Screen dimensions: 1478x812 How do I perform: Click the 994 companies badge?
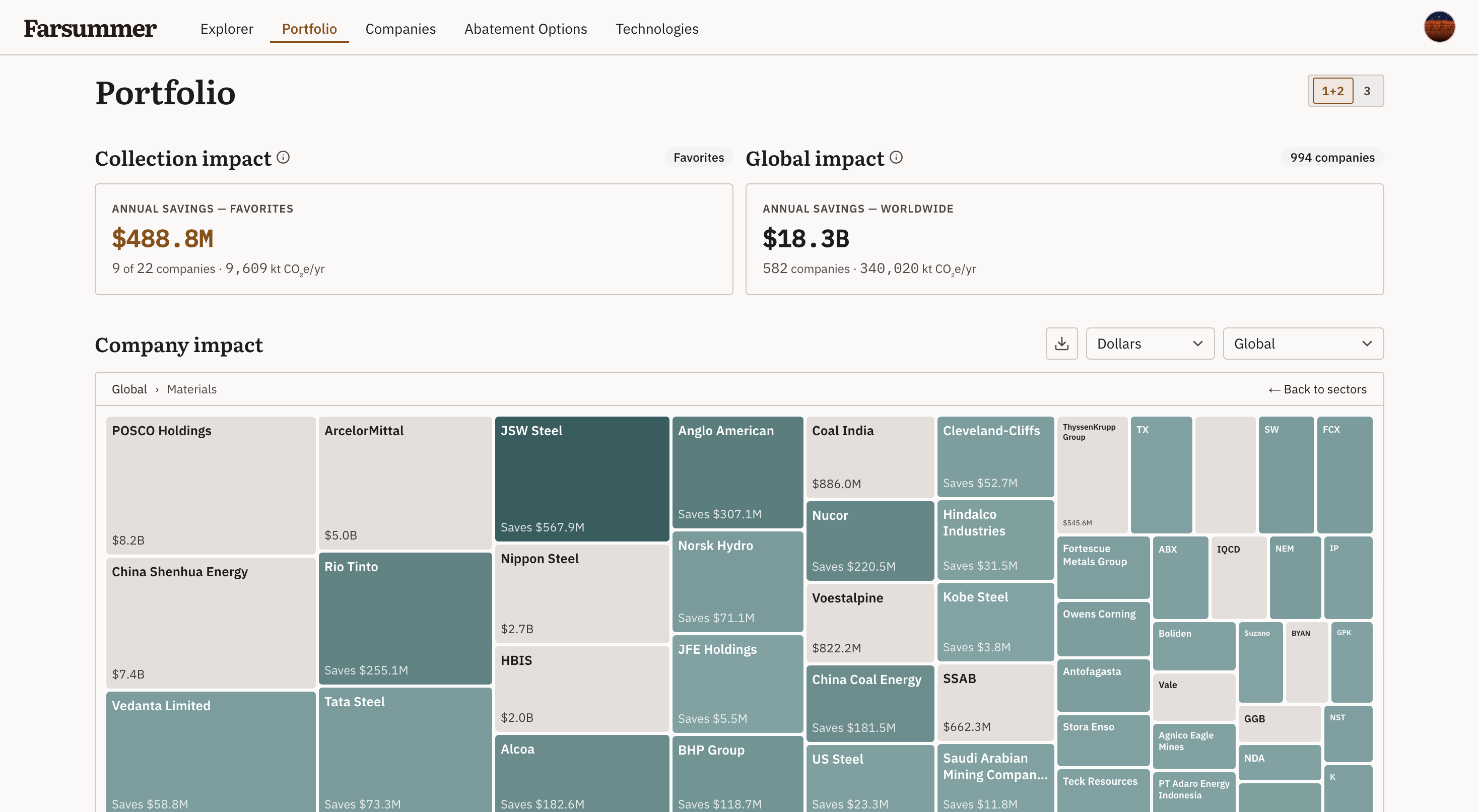pos(1332,157)
